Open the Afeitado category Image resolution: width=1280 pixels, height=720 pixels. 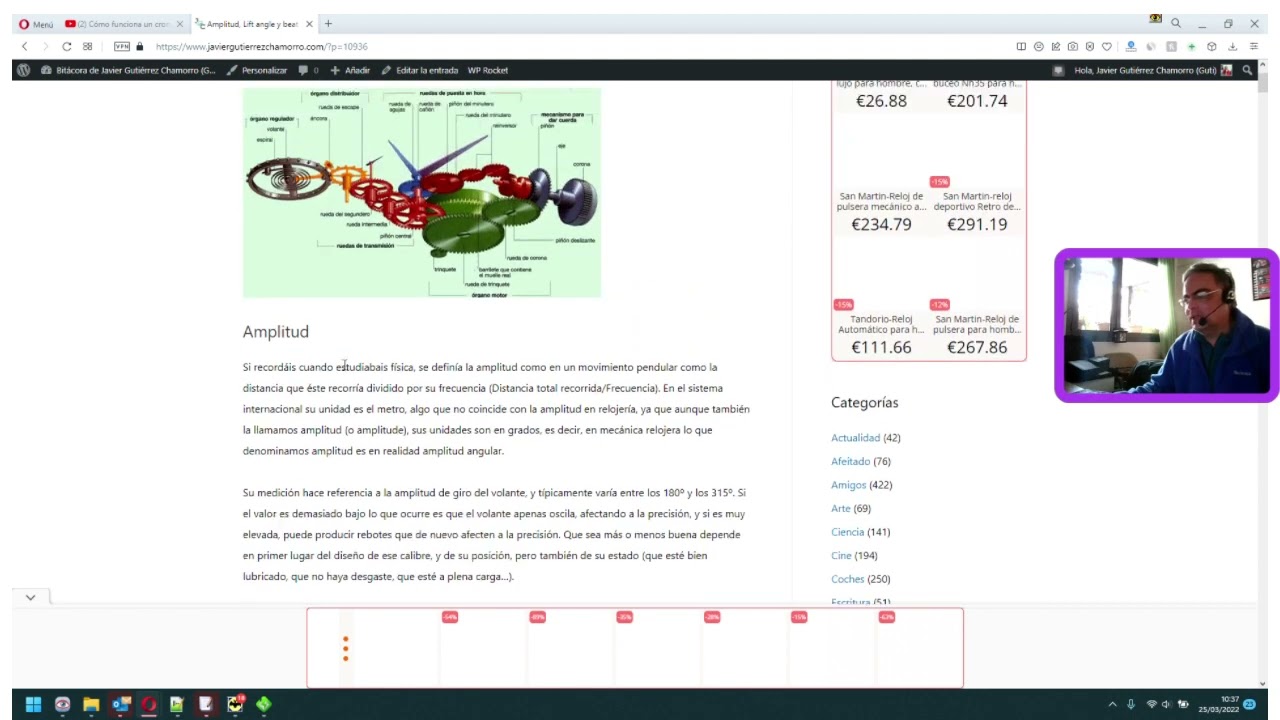(850, 461)
